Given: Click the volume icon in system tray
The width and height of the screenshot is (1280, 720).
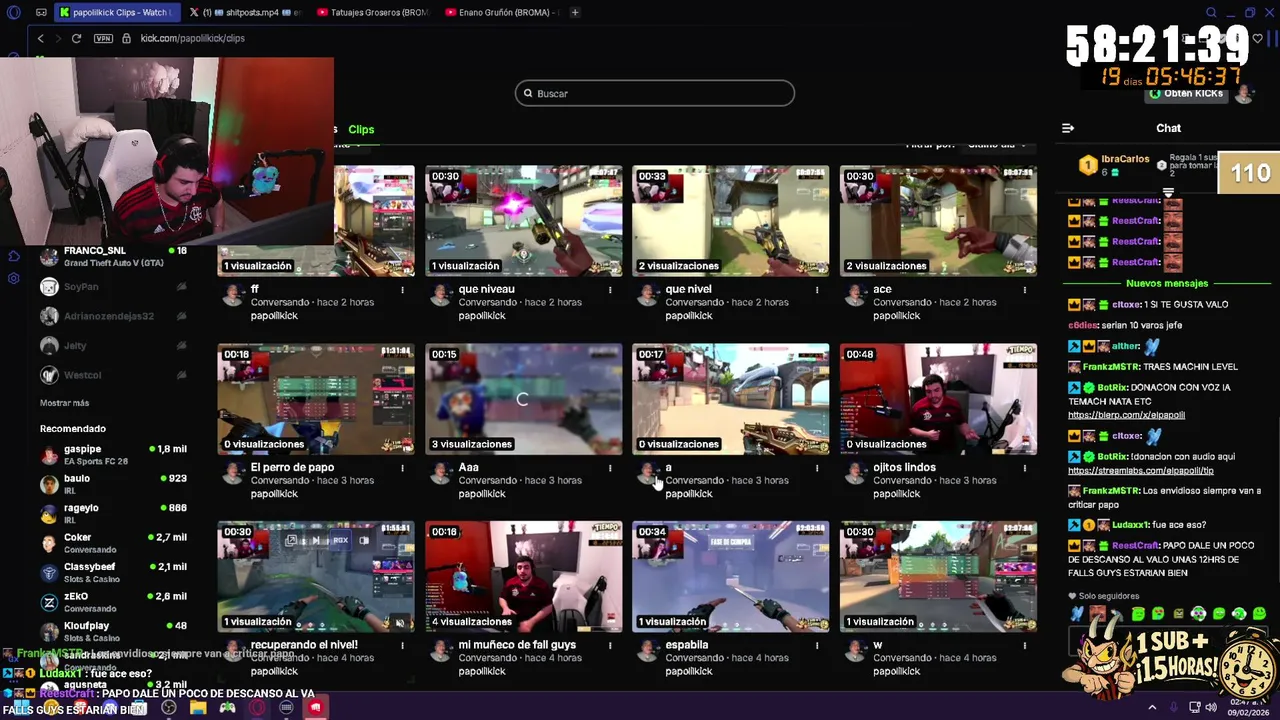Looking at the screenshot, I should pos(1211,707).
